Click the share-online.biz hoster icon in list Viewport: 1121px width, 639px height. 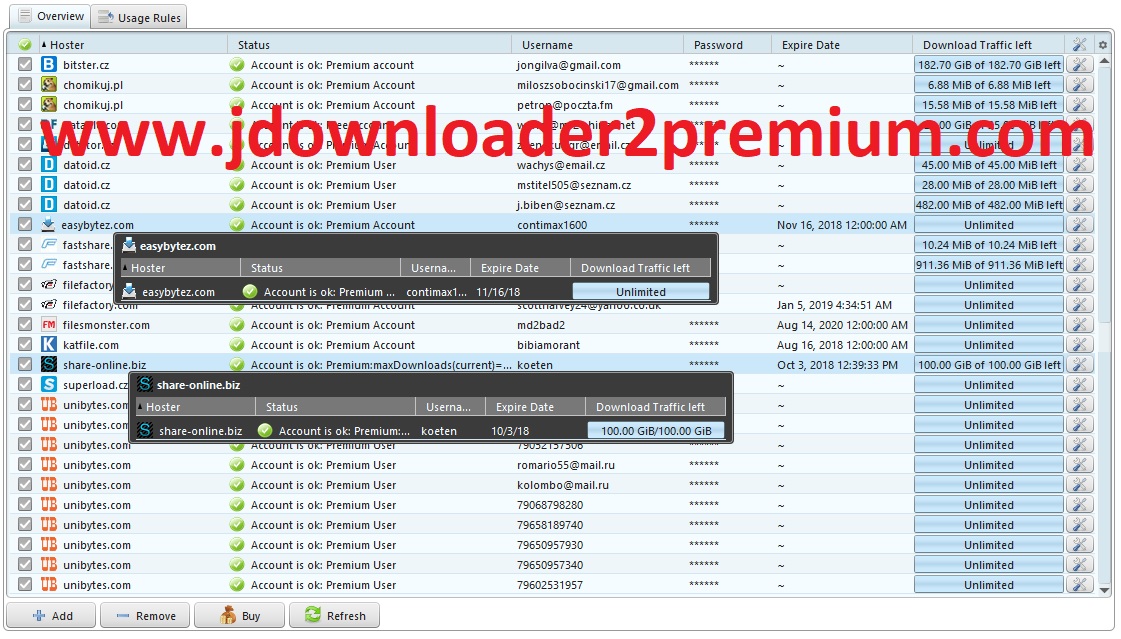(49, 365)
